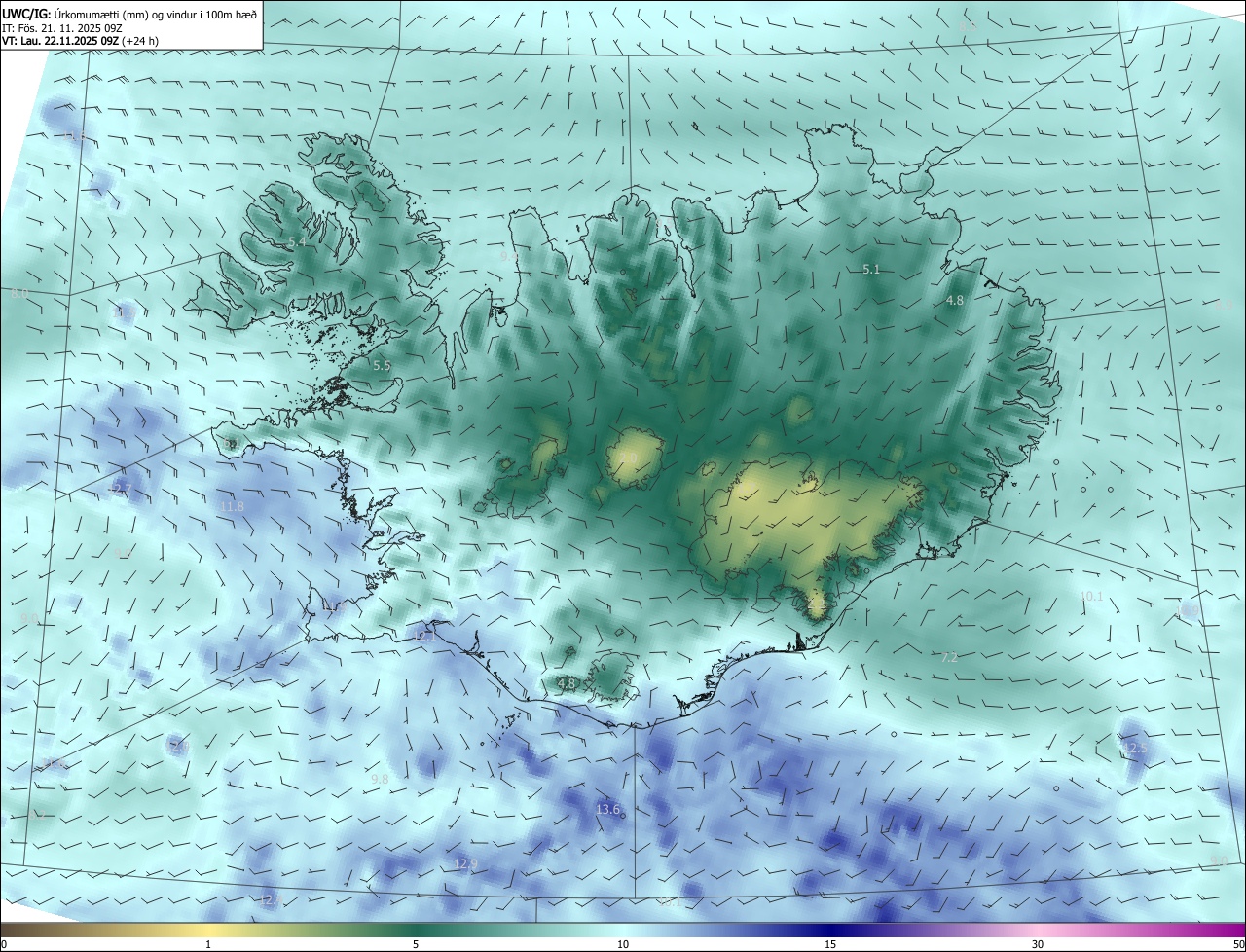Click the 13.6 value south of Iceland
1246x952 pixels.
[607, 810]
